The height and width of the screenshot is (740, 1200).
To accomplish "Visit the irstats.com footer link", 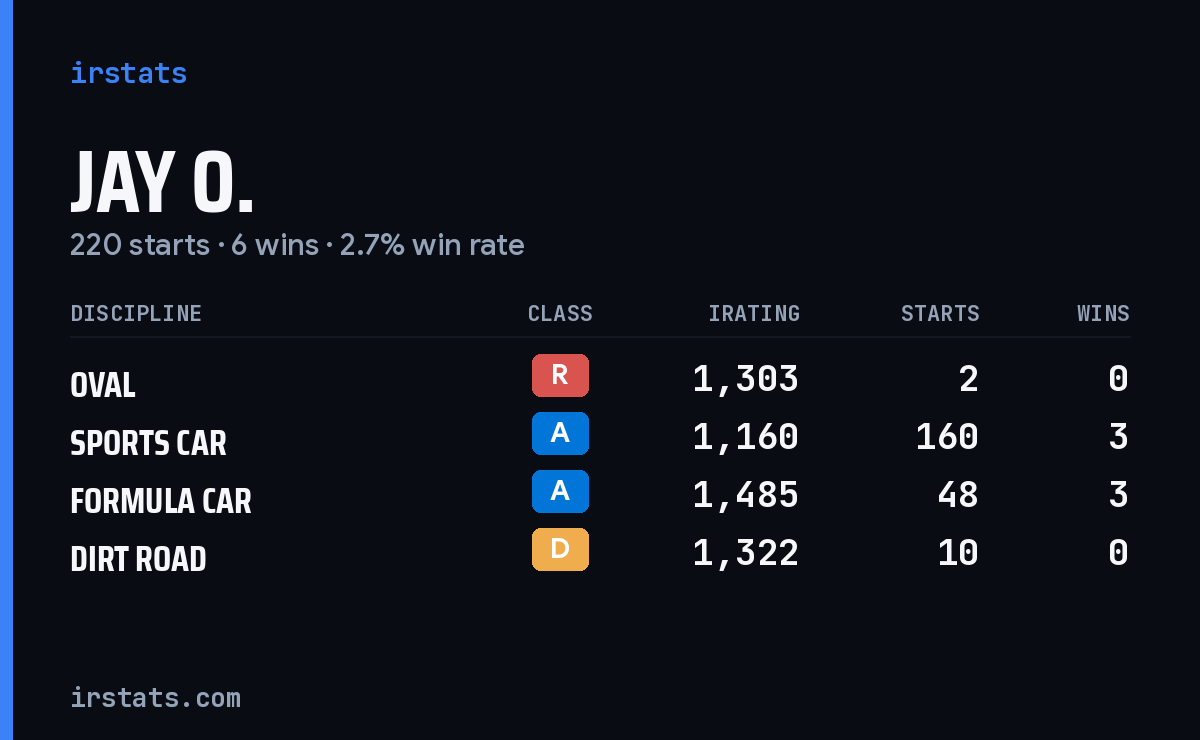I will 155,697.
